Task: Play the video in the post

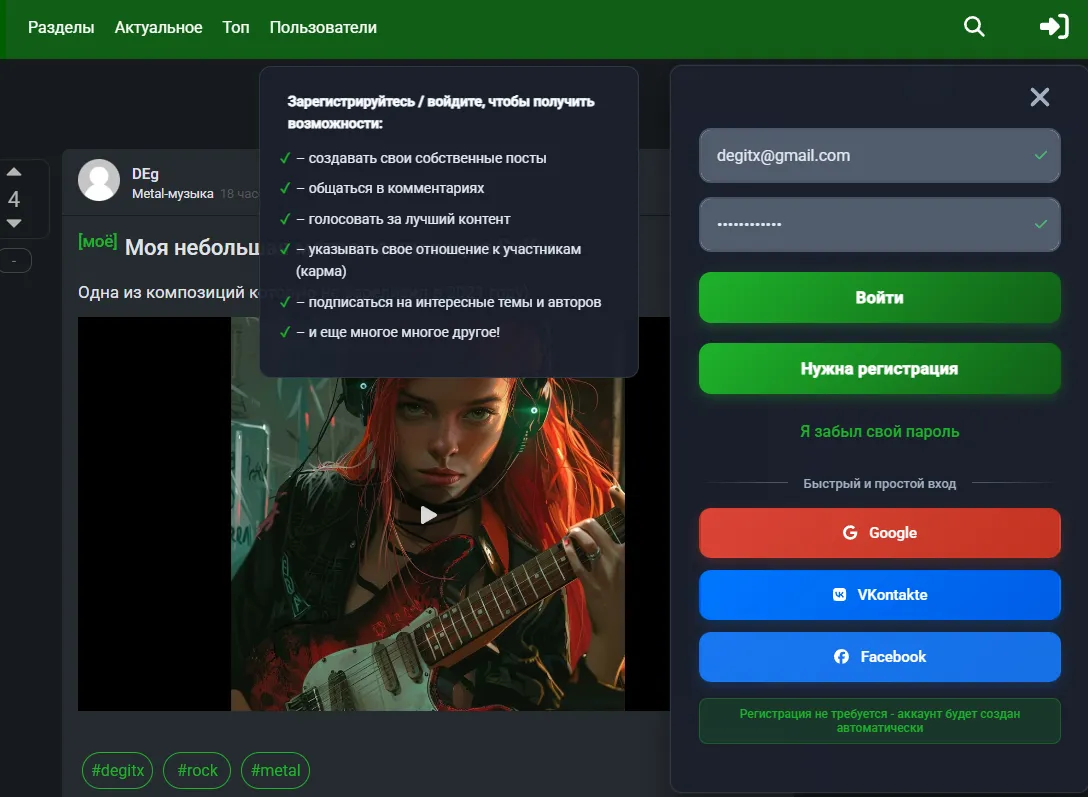Action: pyautogui.click(x=428, y=515)
